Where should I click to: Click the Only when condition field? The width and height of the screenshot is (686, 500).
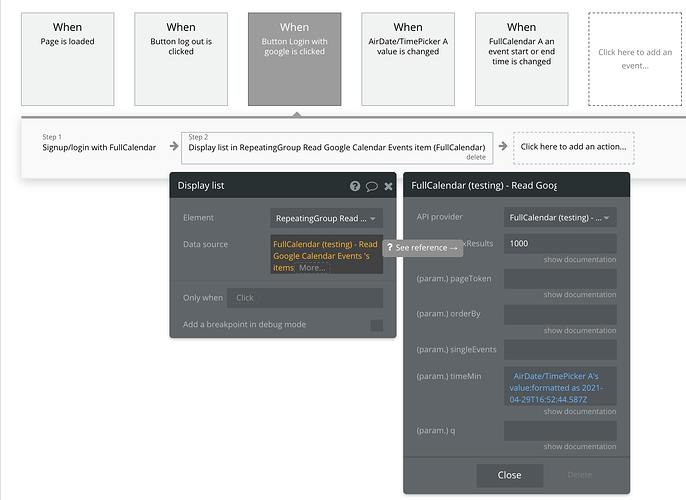304,298
